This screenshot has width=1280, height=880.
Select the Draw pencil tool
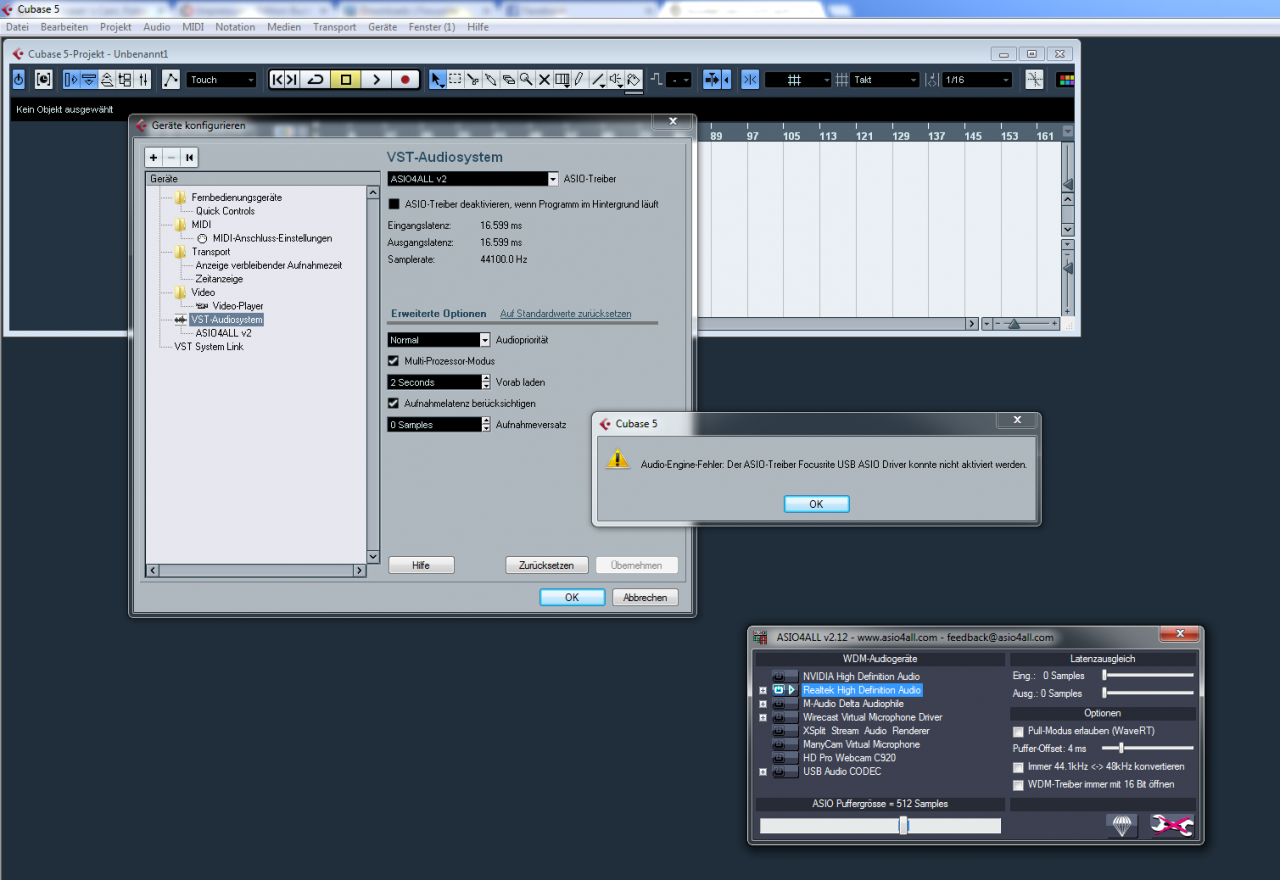point(579,79)
